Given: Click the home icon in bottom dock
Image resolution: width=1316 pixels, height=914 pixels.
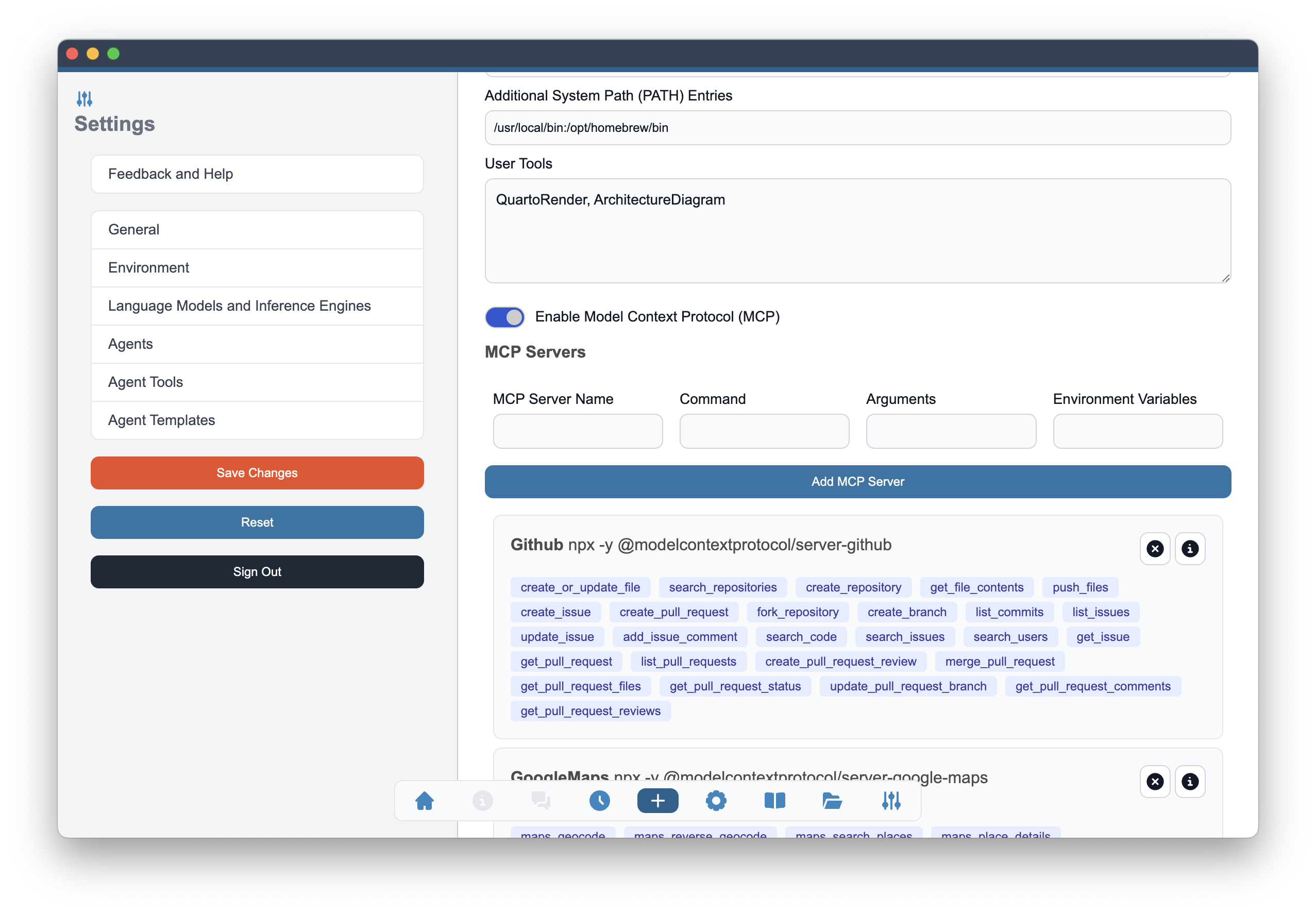Looking at the screenshot, I should [x=425, y=801].
